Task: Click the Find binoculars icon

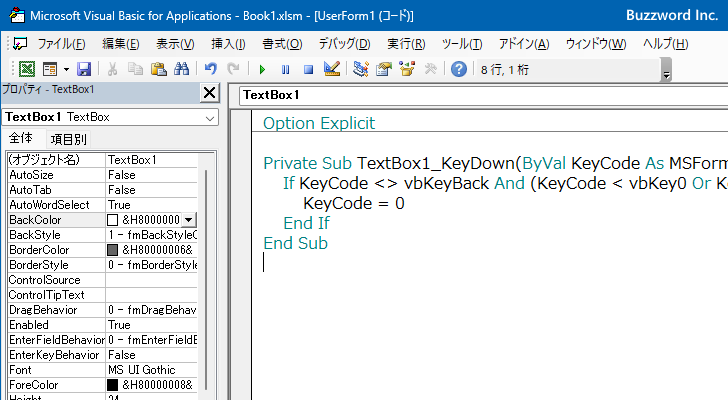Action: [x=181, y=69]
